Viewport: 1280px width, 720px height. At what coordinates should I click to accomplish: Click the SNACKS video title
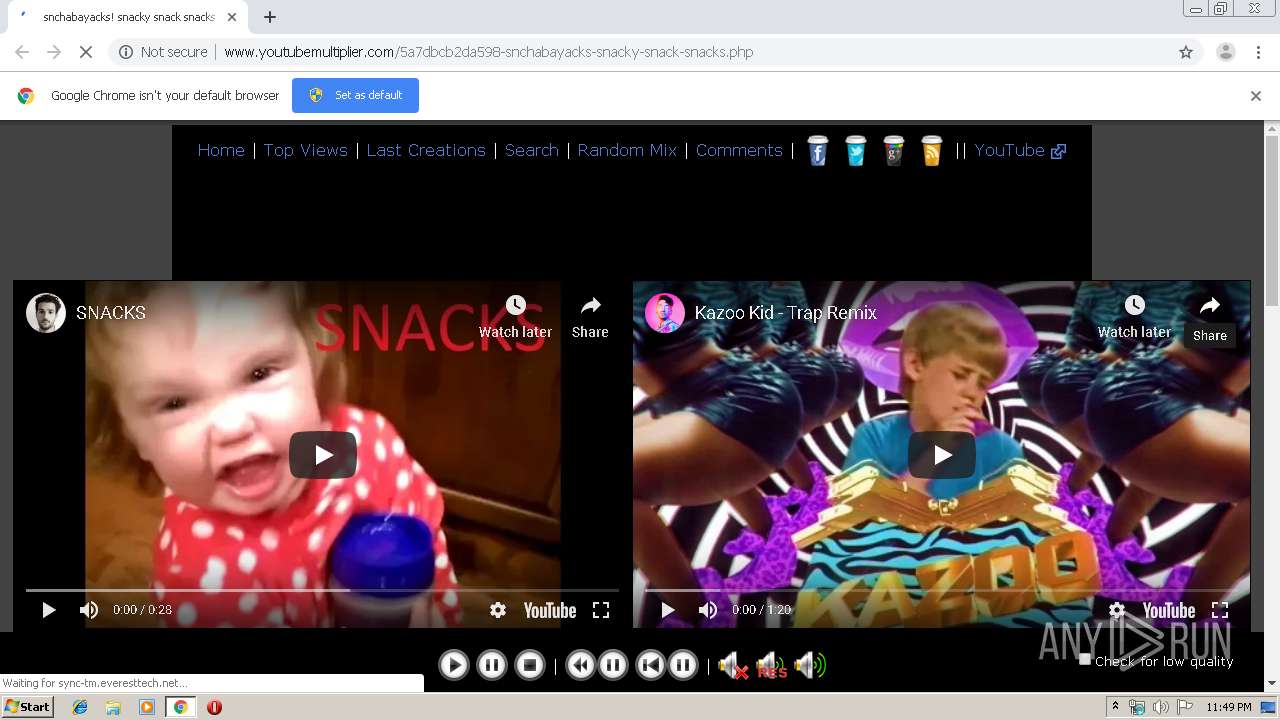111,313
